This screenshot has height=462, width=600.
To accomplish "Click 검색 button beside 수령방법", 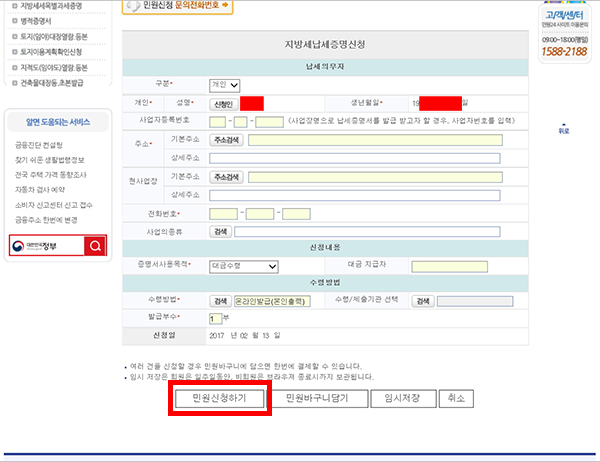I will point(220,301).
